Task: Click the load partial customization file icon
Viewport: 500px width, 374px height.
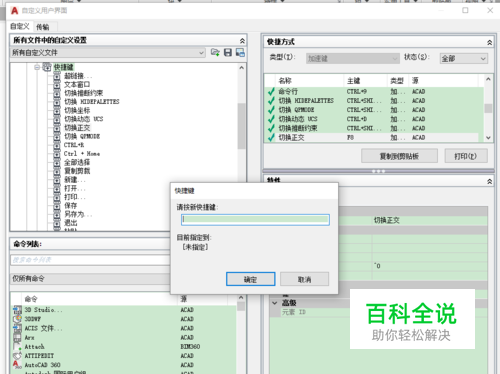Action: click(x=215, y=53)
